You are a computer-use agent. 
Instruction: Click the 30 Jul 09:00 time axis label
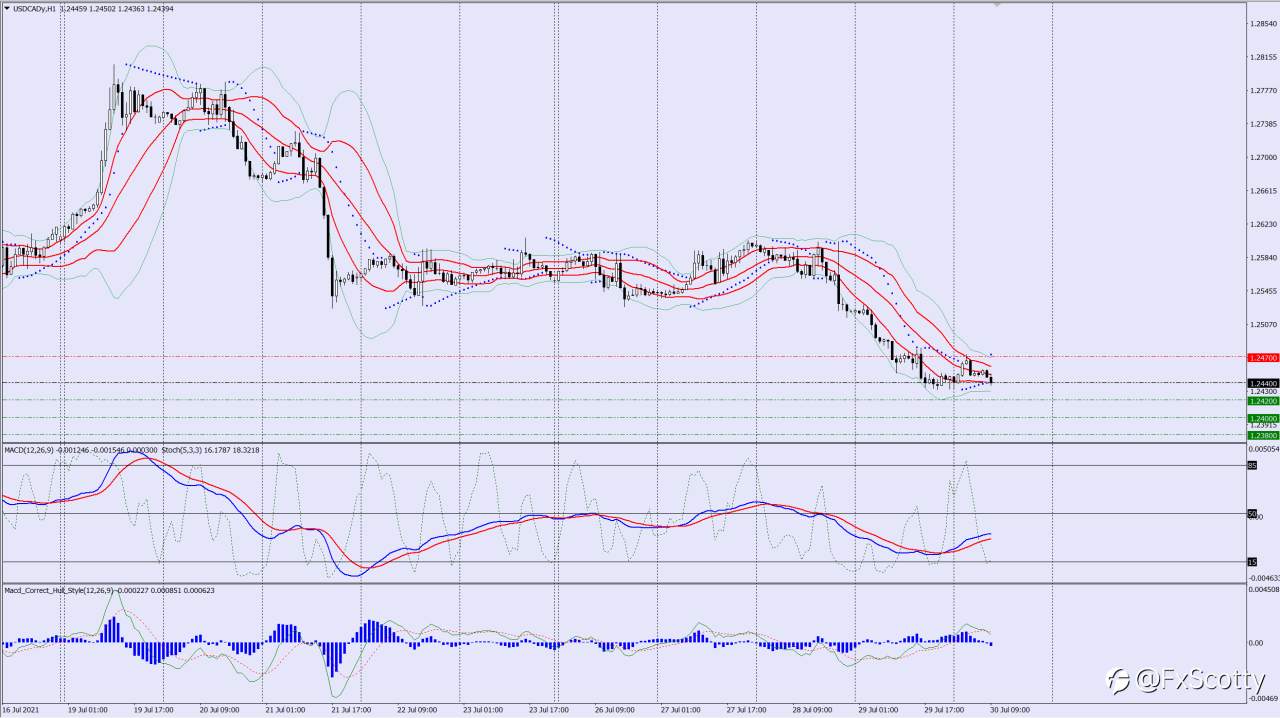(1011, 710)
